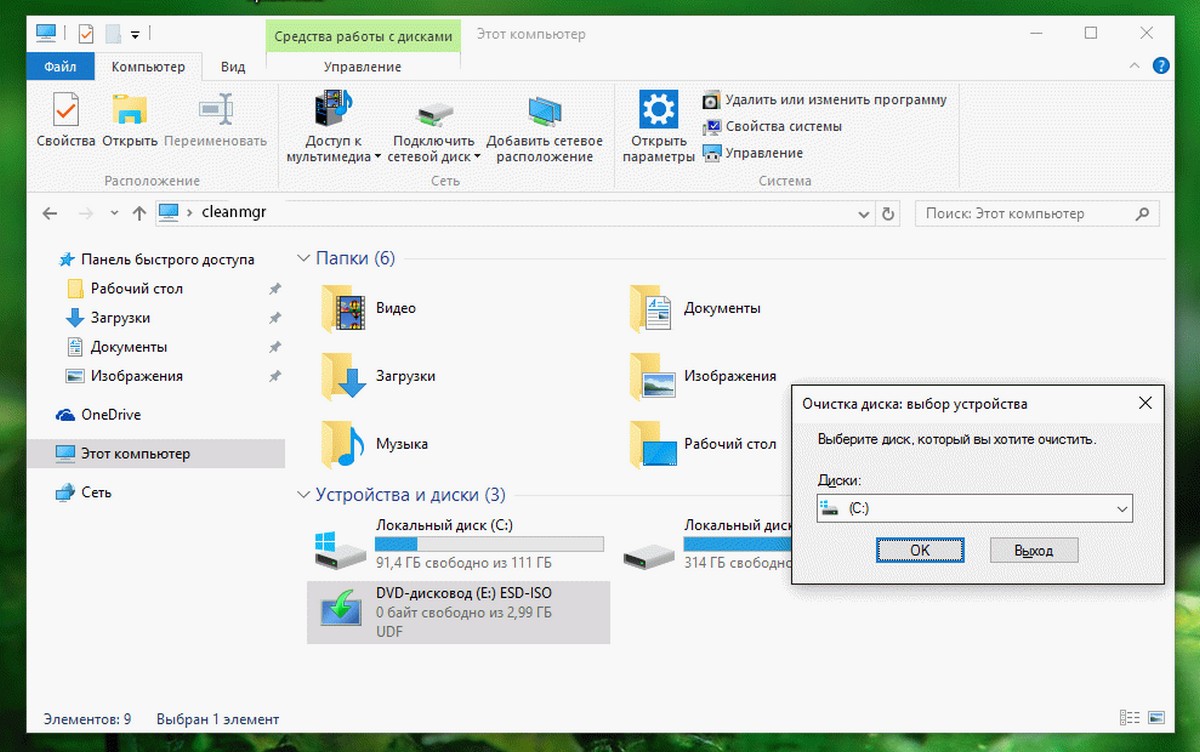The width and height of the screenshot is (1200, 752).
Task: Select the Видео folder icon
Action: (x=344, y=308)
